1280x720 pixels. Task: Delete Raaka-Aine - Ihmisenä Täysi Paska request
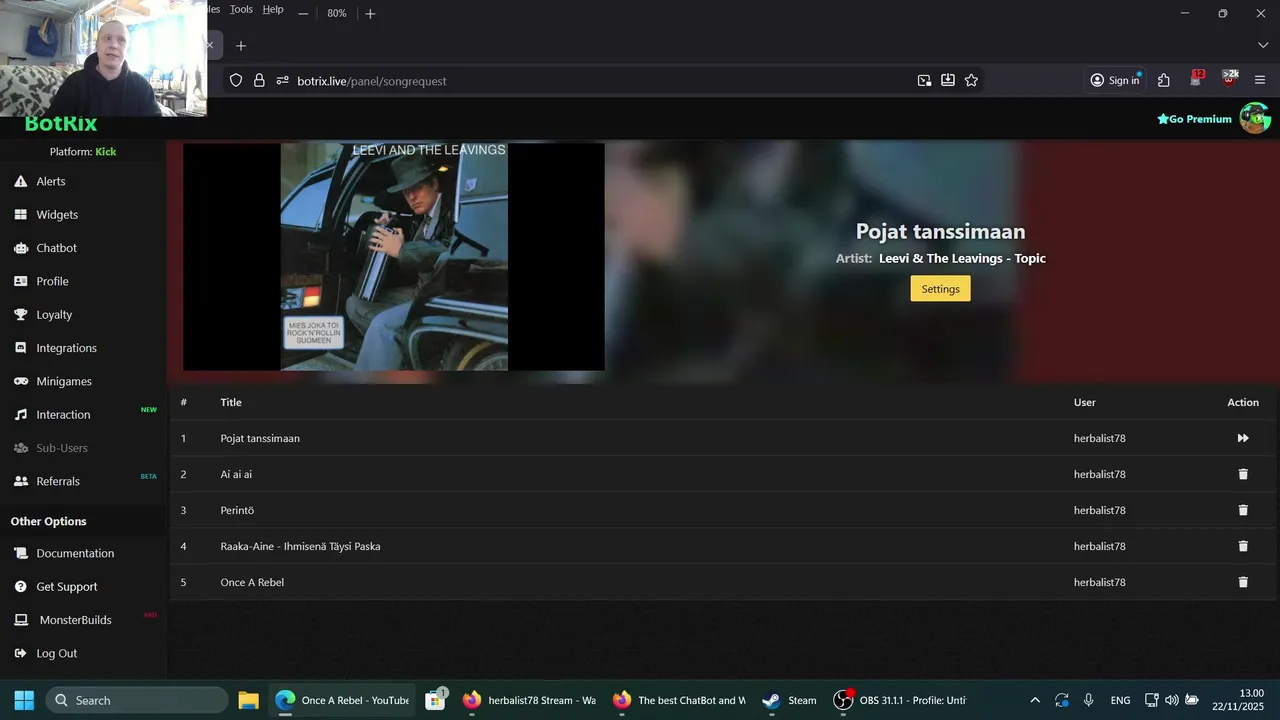click(x=1243, y=546)
